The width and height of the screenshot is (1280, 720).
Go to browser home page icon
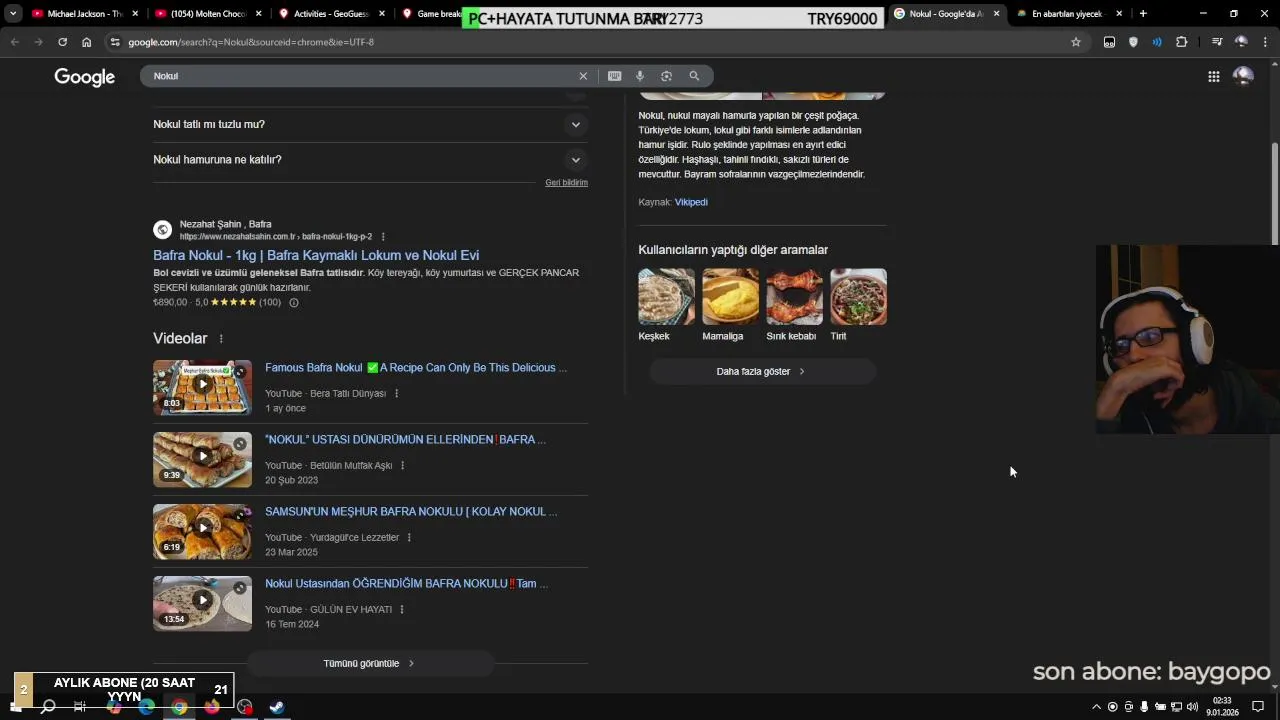coord(86,42)
